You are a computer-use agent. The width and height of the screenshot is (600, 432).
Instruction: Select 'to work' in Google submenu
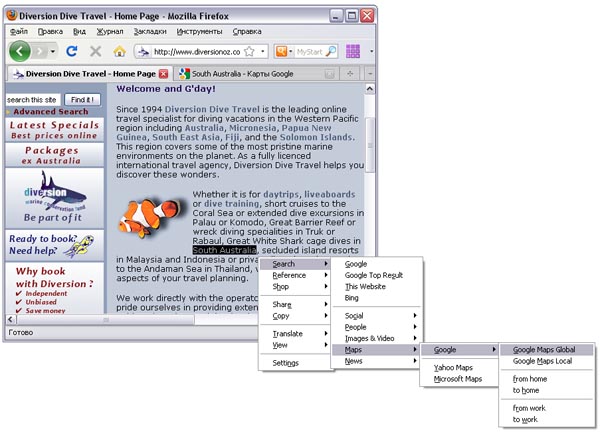coord(547,419)
